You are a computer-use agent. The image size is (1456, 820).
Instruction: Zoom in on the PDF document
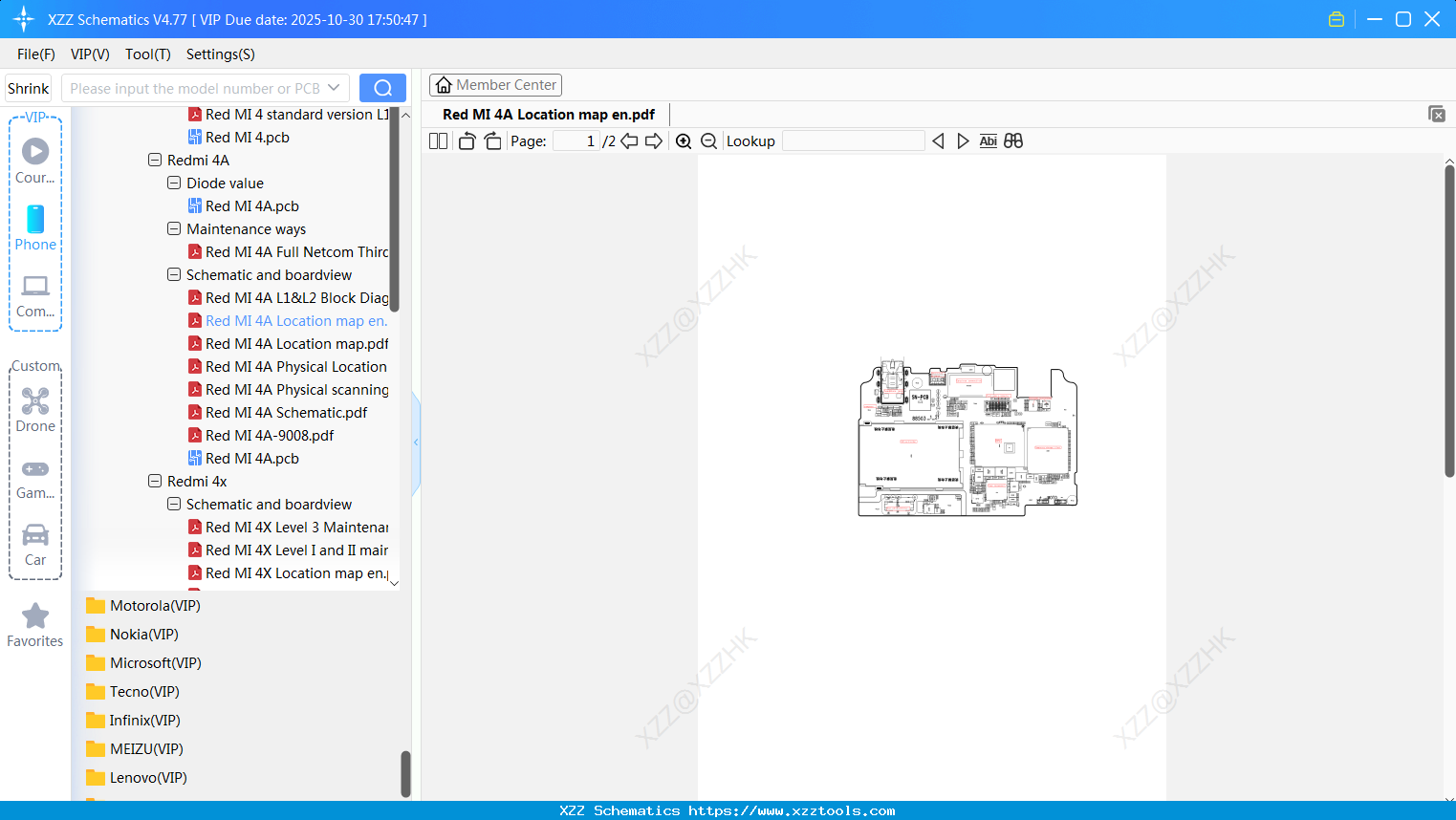pos(684,140)
